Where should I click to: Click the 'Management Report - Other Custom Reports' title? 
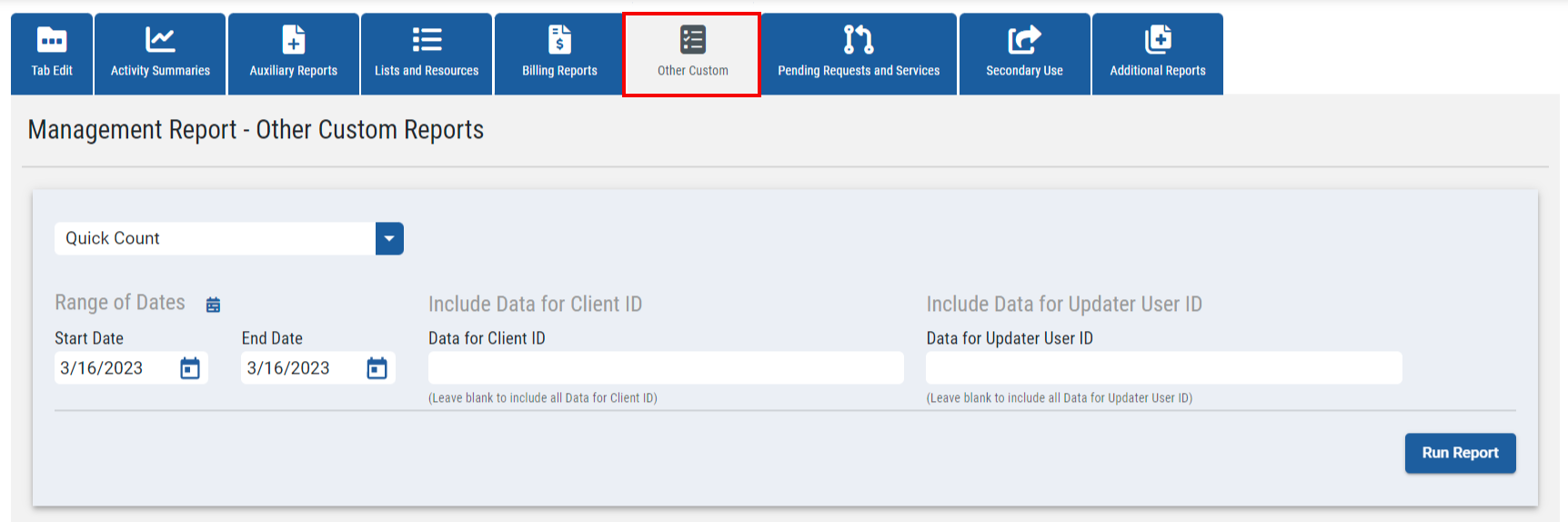click(x=256, y=130)
